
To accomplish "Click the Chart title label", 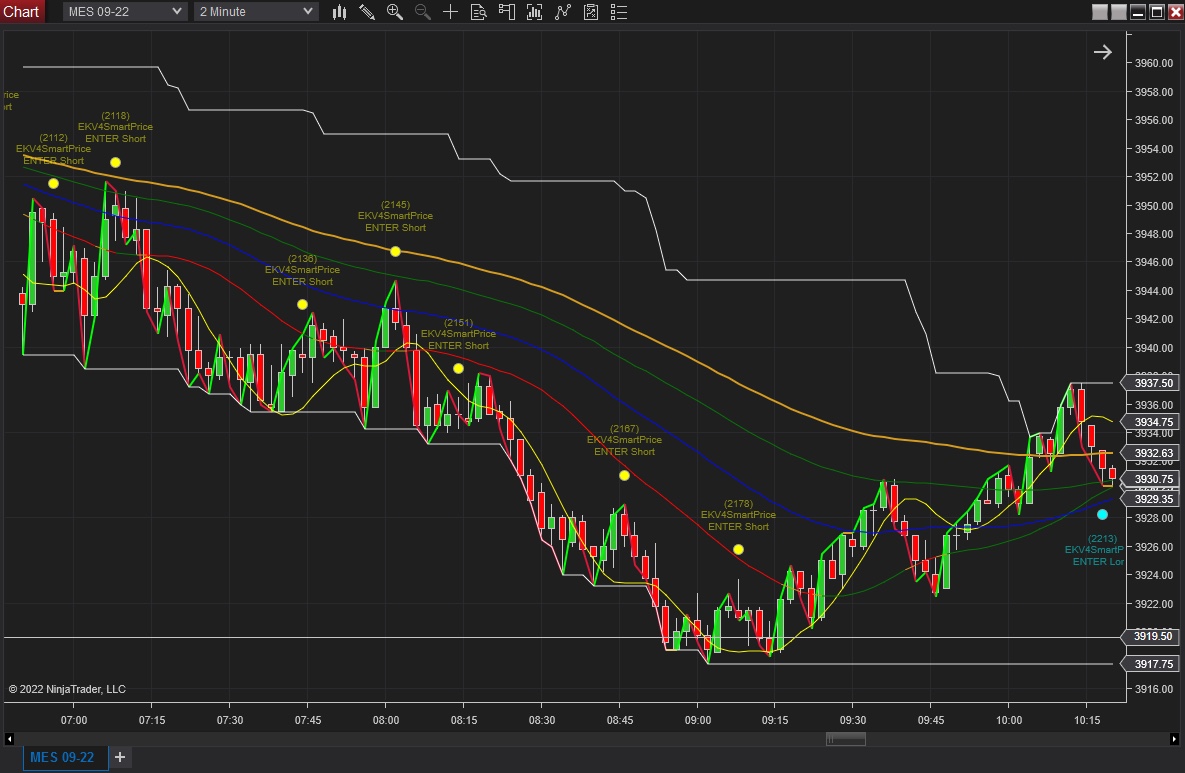I will pyautogui.click(x=21, y=11).
